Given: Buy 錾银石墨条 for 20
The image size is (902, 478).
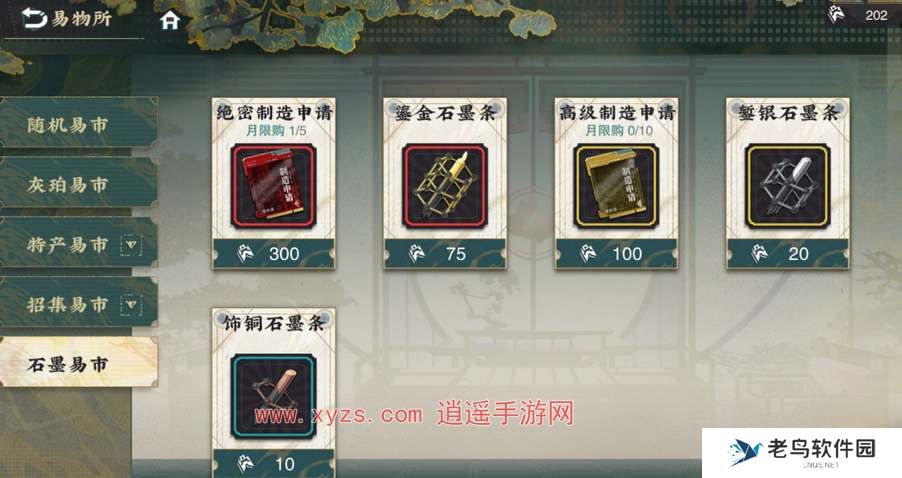Looking at the screenshot, I should [788, 254].
